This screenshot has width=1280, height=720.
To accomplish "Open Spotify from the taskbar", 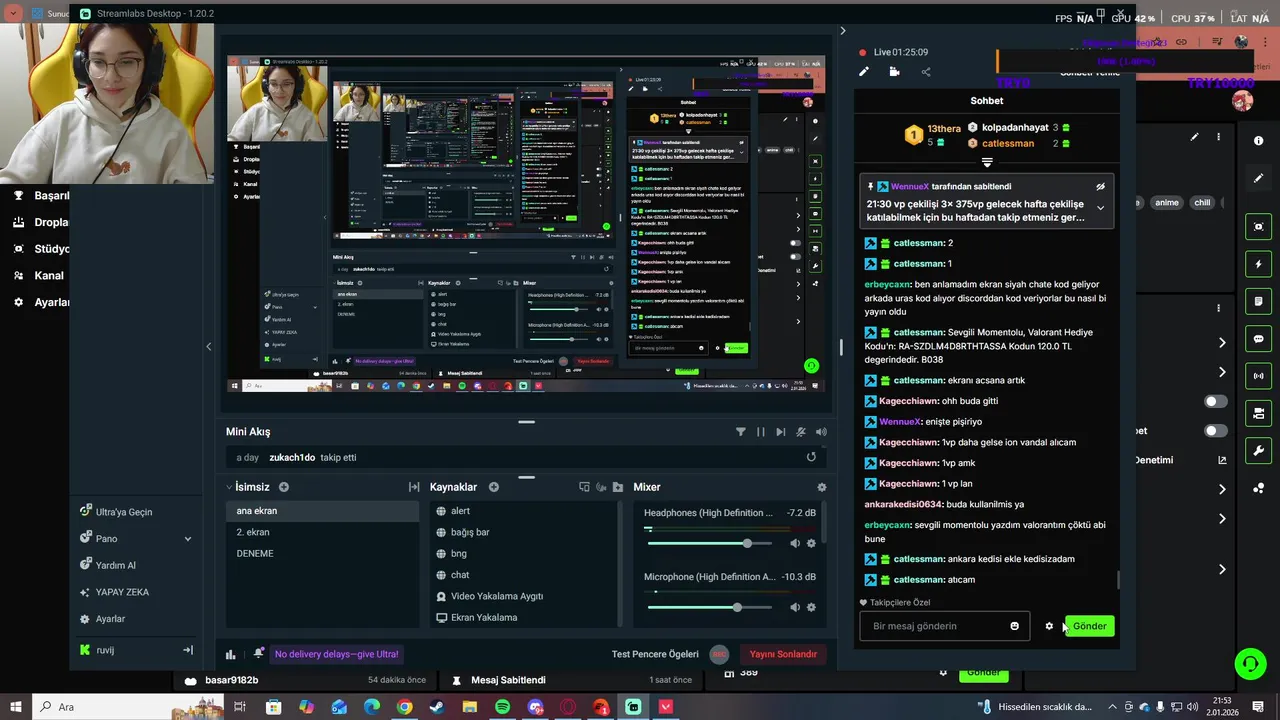I will 502,707.
